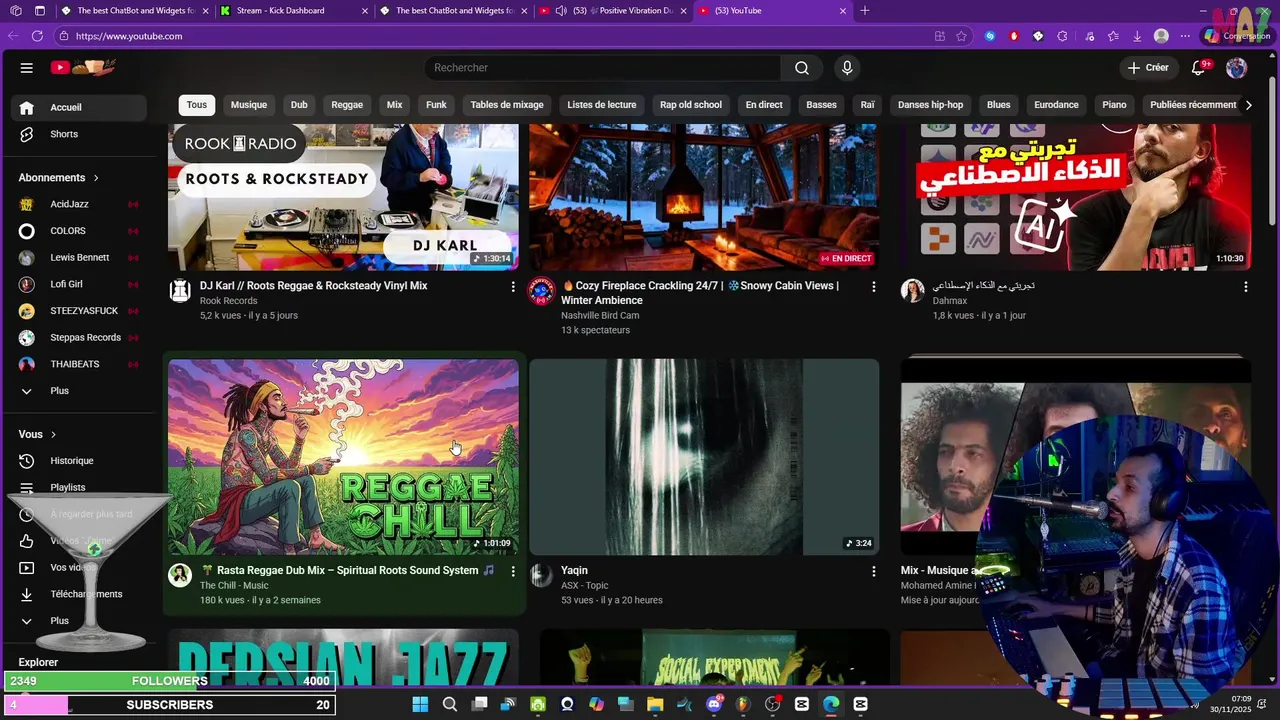Image resolution: width=1280 pixels, height=720 pixels.
Task: Open Historique in the sidebar
Action: 79,461
